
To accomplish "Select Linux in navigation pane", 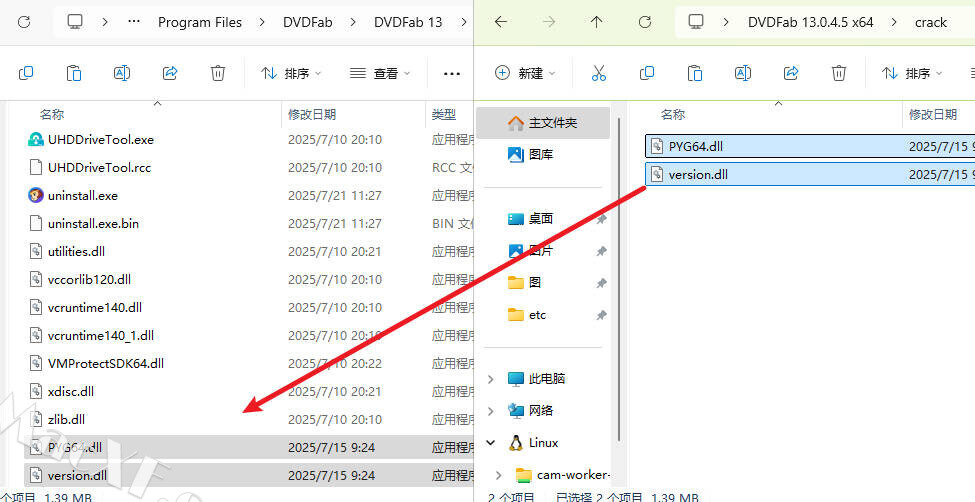I will pos(543,443).
